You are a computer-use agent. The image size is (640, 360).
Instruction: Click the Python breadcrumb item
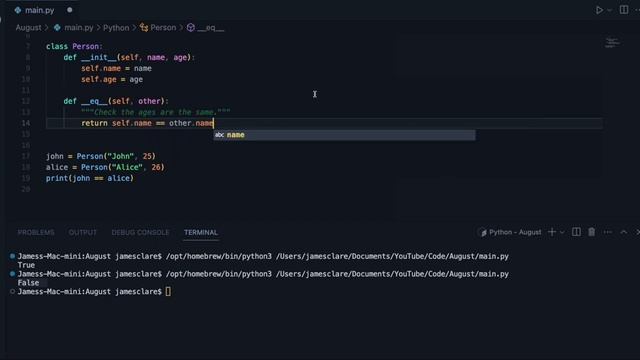116,28
